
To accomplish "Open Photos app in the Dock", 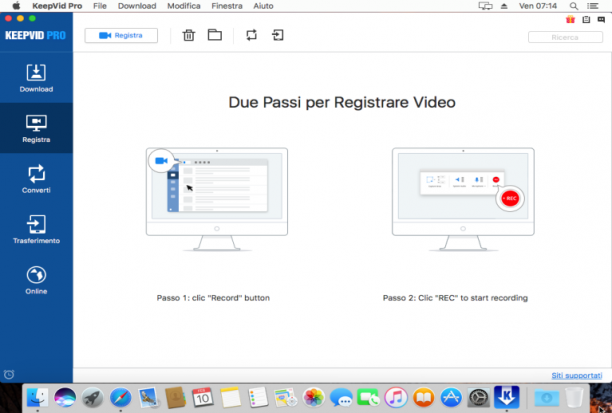I will coord(313,398).
